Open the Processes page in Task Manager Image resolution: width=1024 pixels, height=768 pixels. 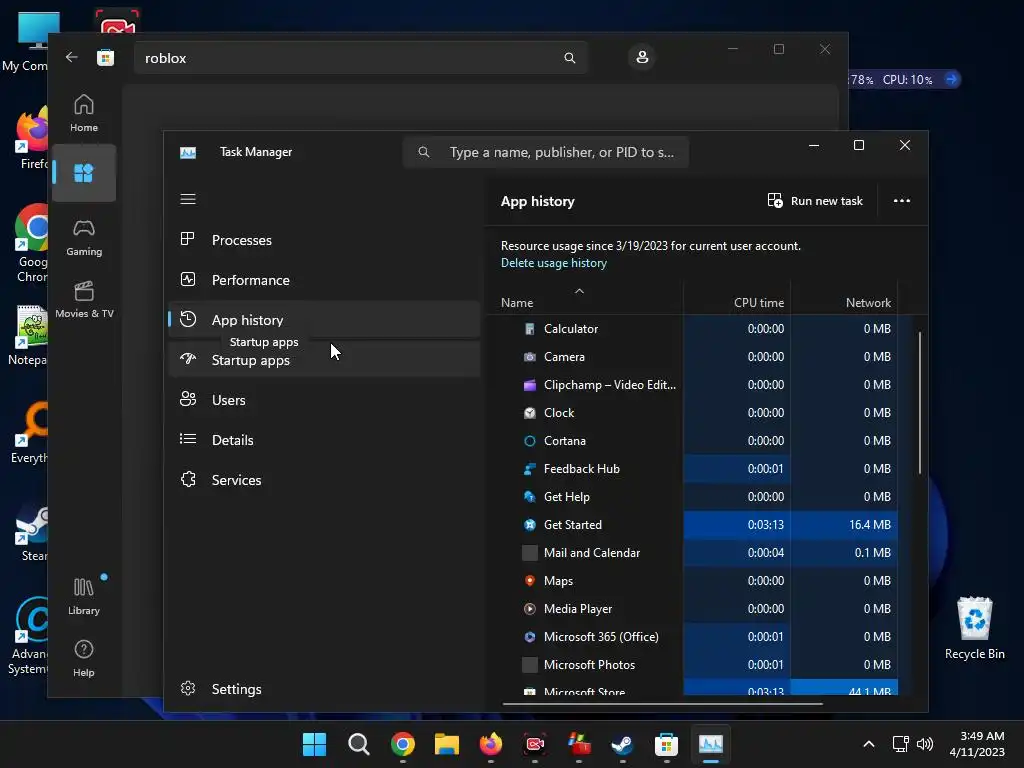(x=324, y=240)
